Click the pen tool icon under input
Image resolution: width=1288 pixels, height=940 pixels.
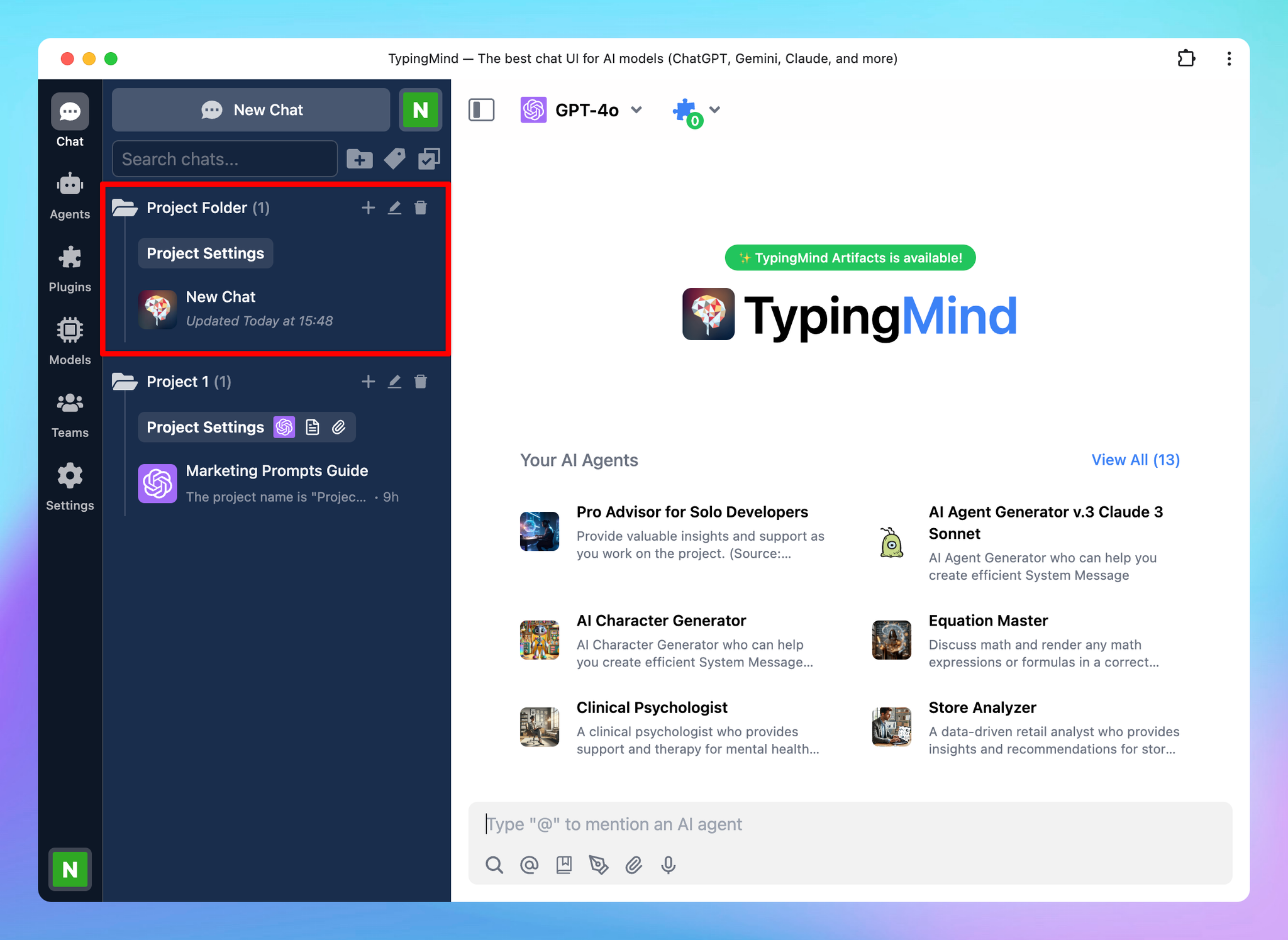click(599, 865)
